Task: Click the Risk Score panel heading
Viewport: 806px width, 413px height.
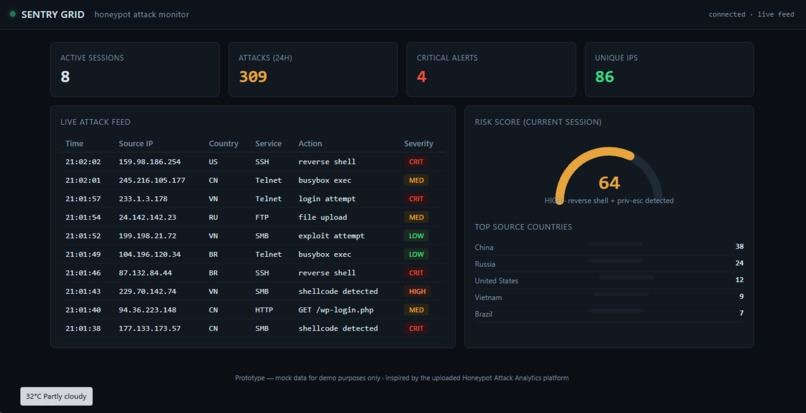Action: tap(538, 122)
